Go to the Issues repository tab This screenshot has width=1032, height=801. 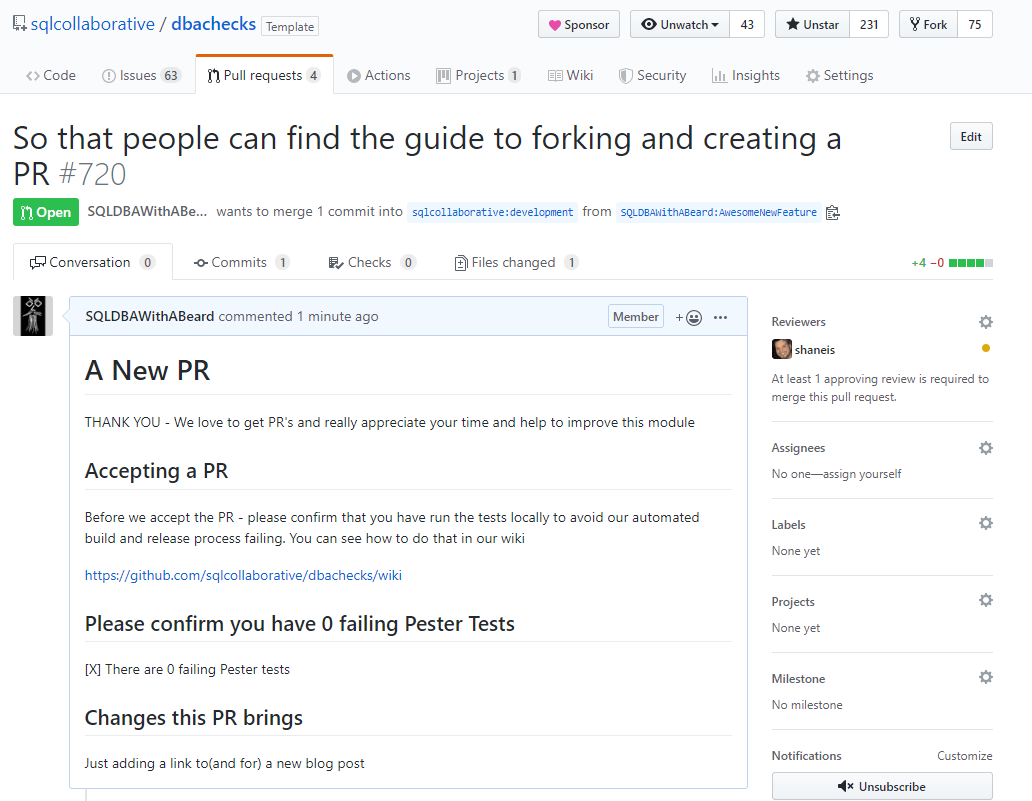[x=140, y=75]
